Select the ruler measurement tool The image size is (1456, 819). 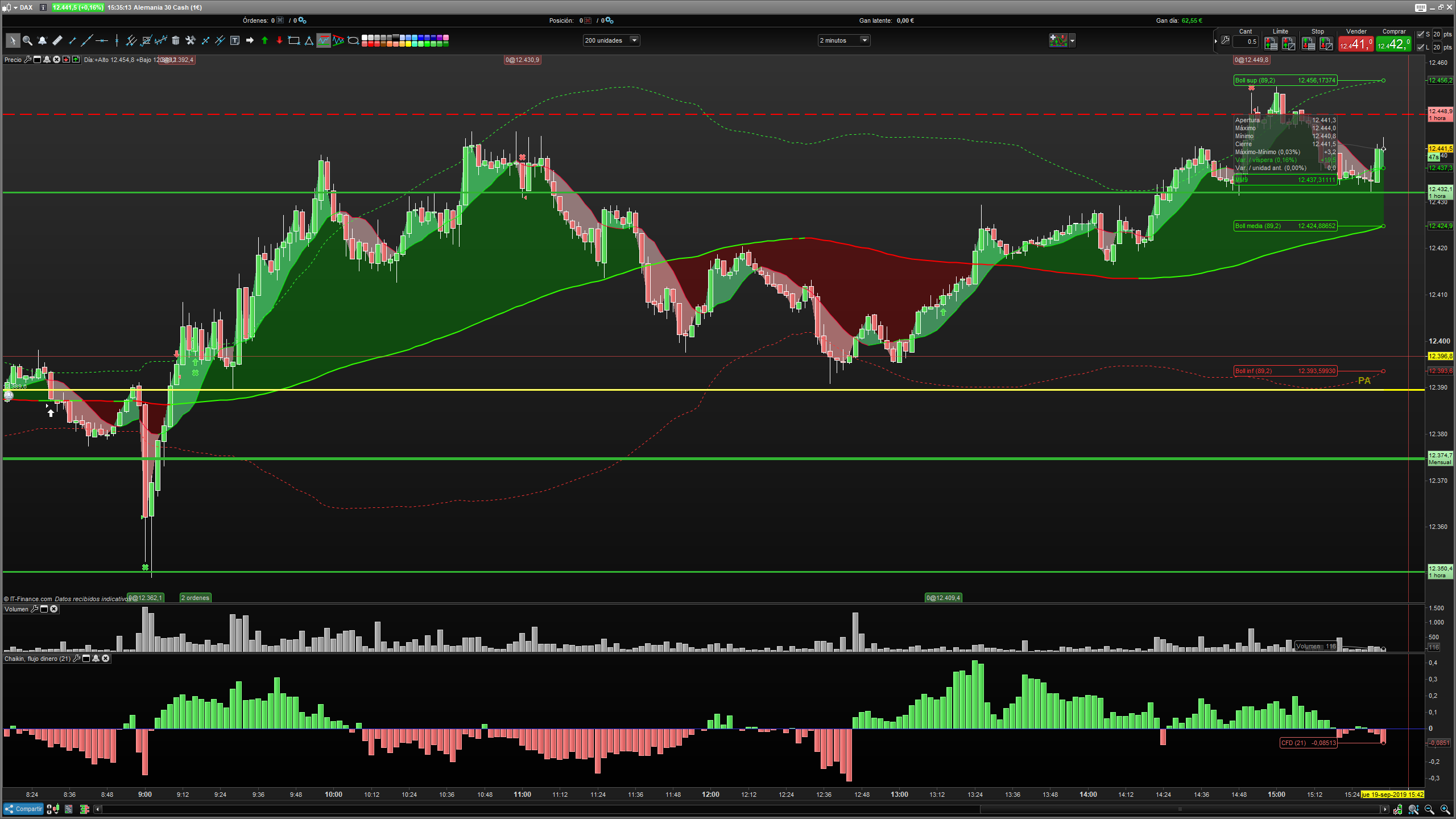click(57, 40)
